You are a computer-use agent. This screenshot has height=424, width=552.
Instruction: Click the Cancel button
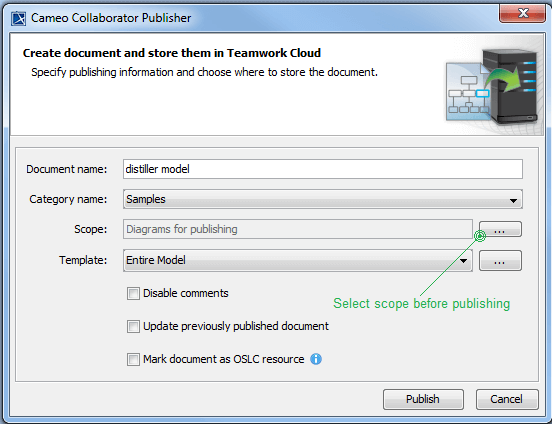pos(507,399)
